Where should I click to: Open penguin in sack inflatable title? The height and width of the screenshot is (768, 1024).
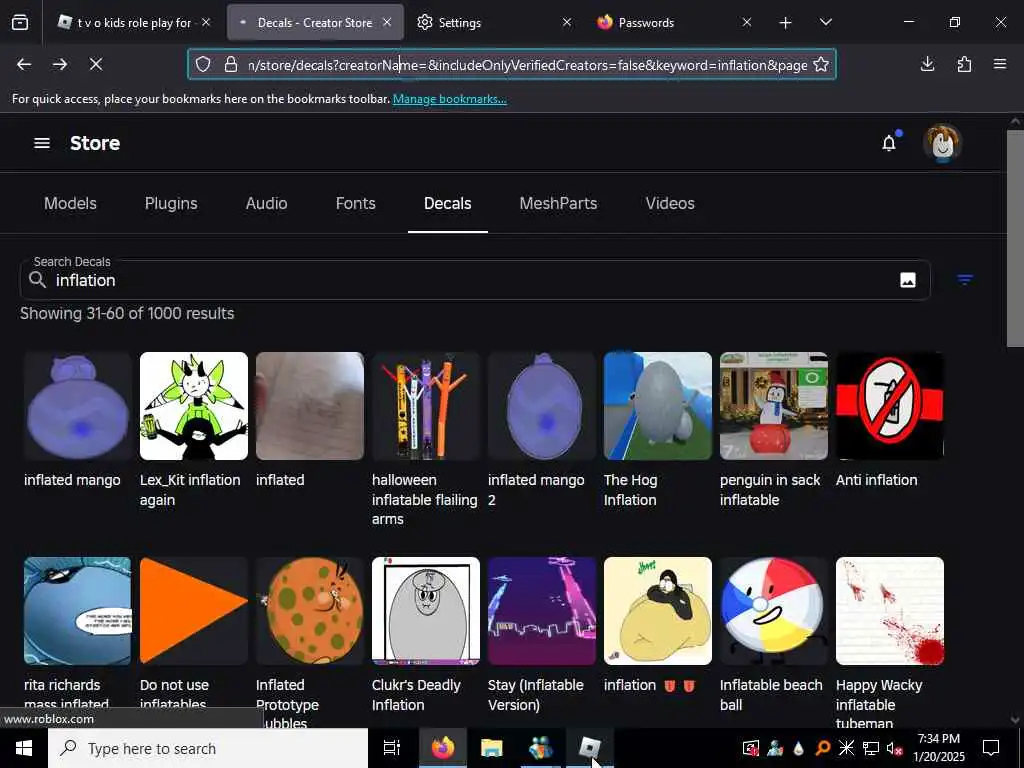[770, 490]
